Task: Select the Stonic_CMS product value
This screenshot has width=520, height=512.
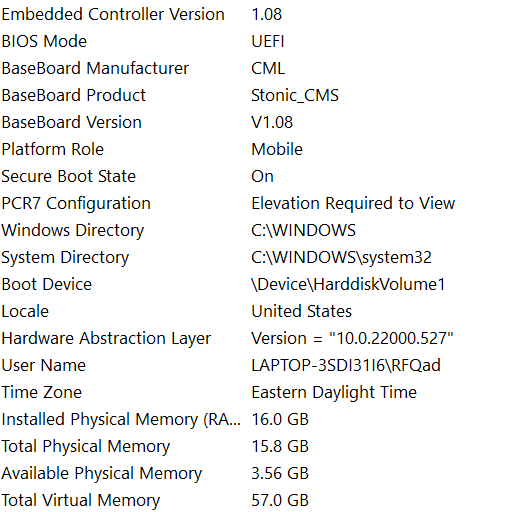Action: (295, 95)
